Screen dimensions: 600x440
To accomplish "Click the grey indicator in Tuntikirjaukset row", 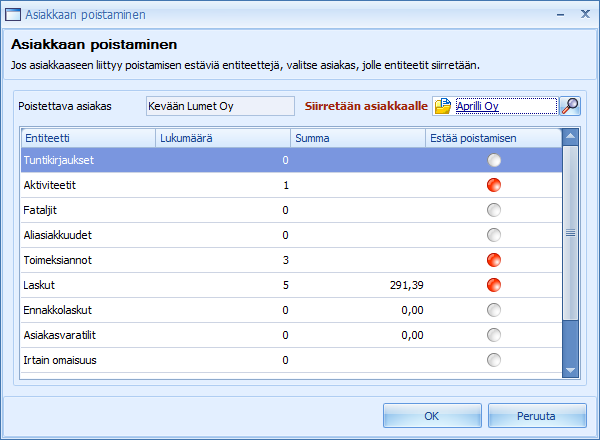I will (494, 160).
